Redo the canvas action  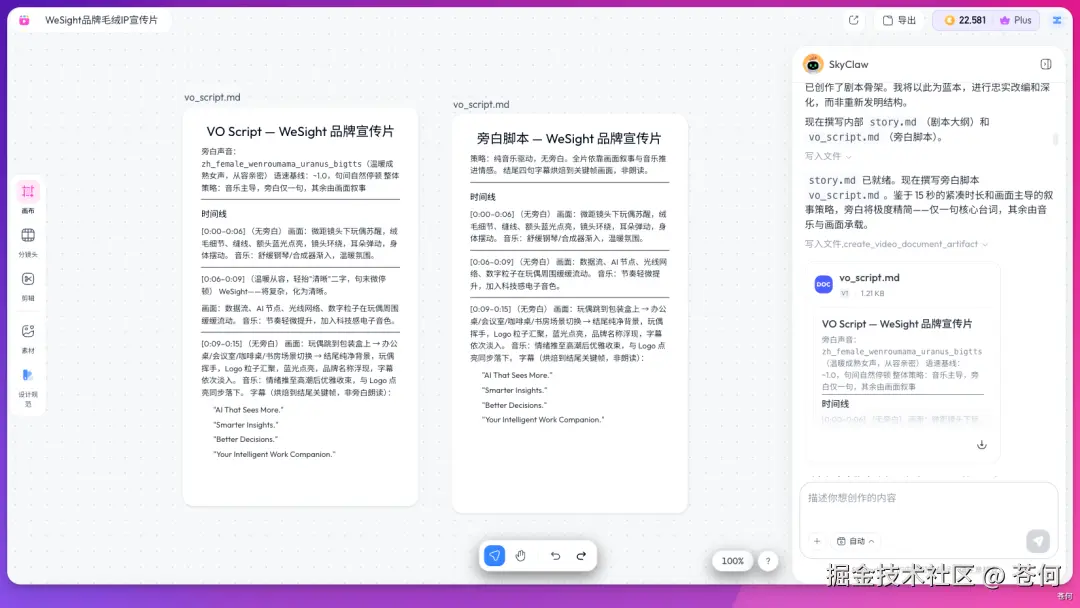[581, 556]
